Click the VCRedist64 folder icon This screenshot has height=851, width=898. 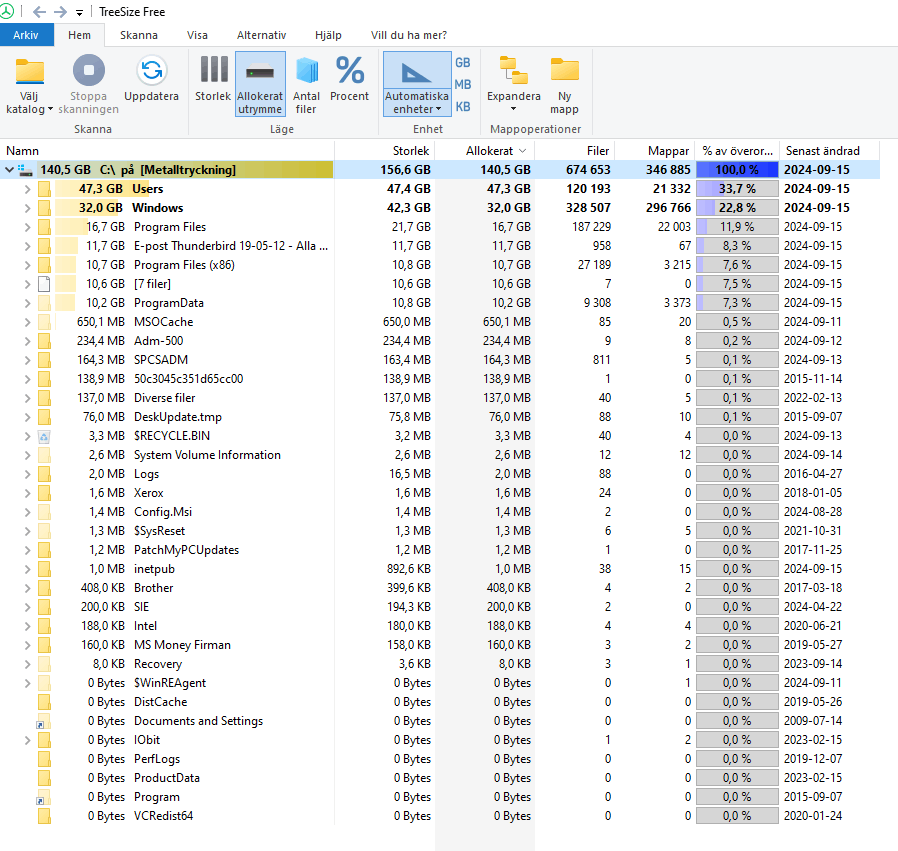(44, 816)
